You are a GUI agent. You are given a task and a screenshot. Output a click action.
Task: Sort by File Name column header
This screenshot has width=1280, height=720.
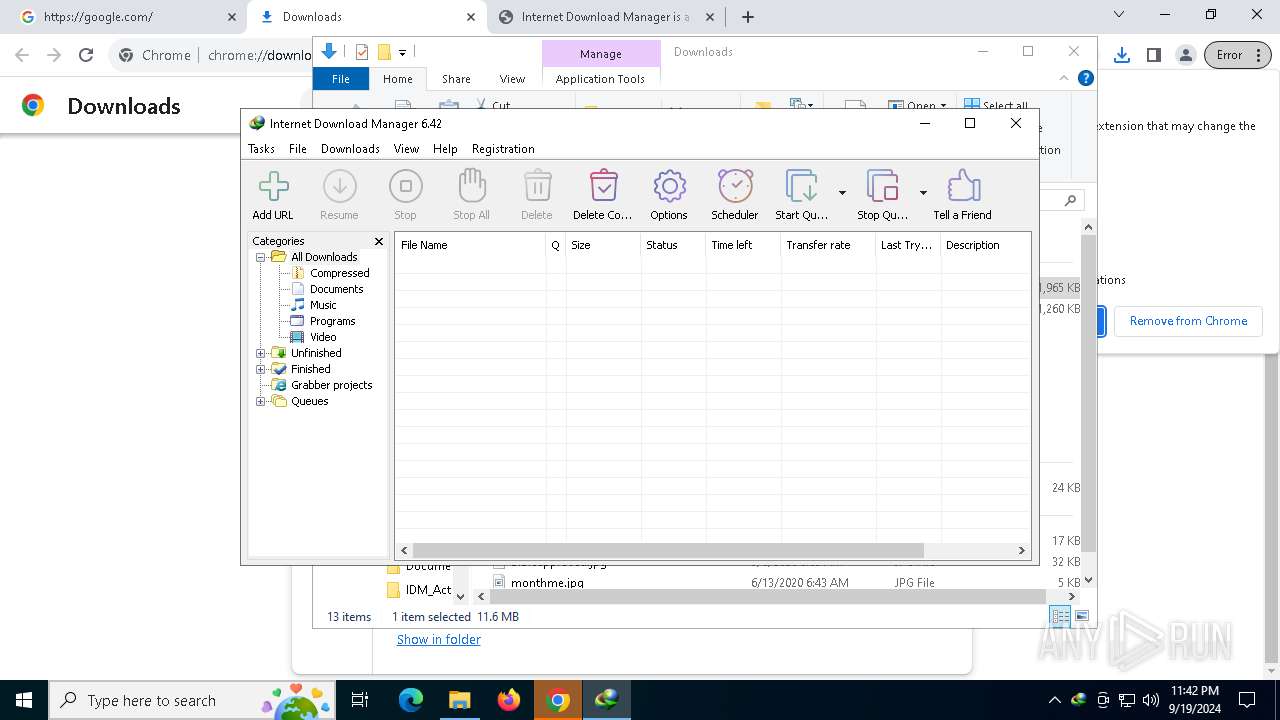pyautogui.click(x=470, y=245)
